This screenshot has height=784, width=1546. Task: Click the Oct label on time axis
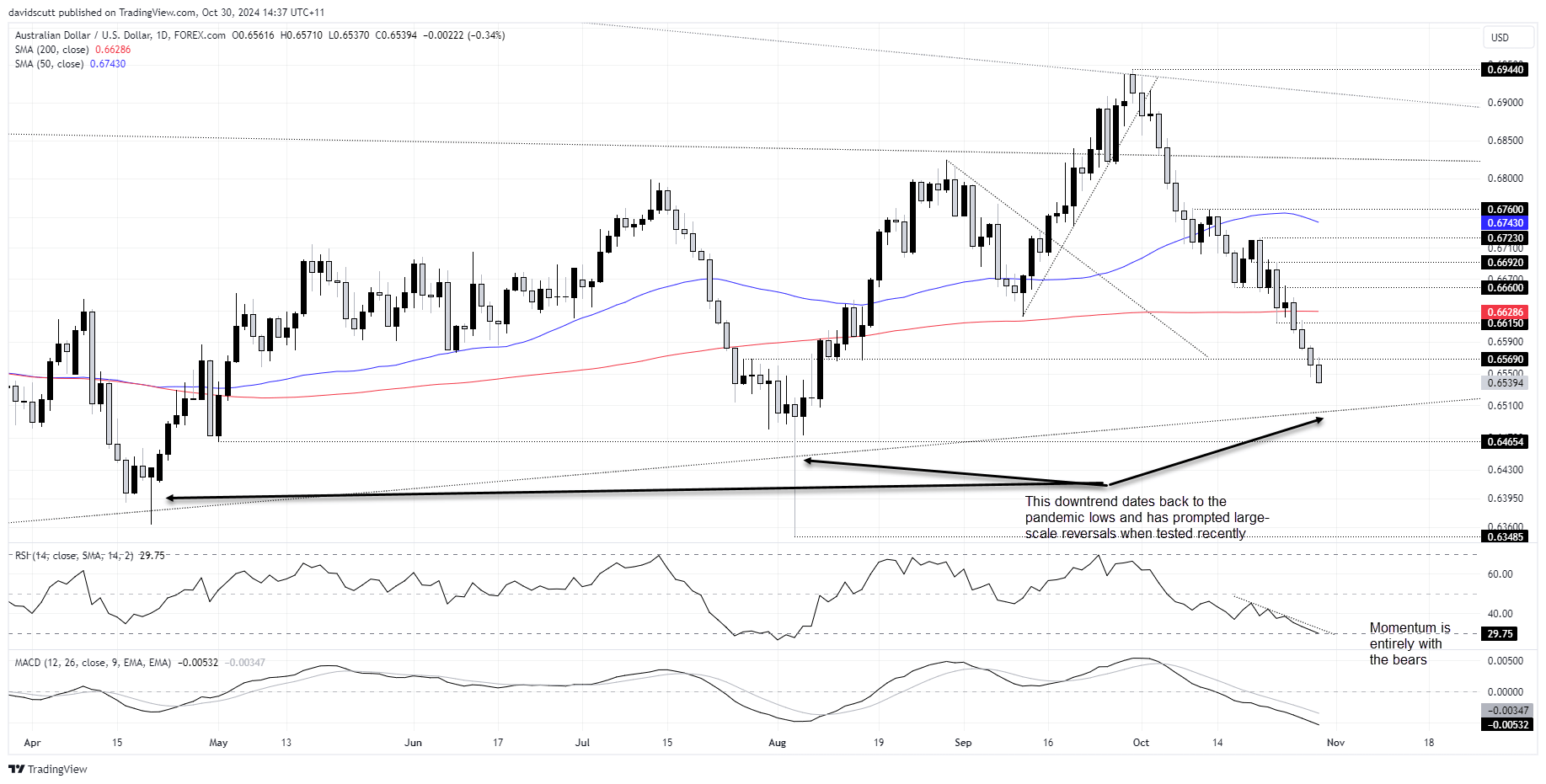click(x=1141, y=743)
